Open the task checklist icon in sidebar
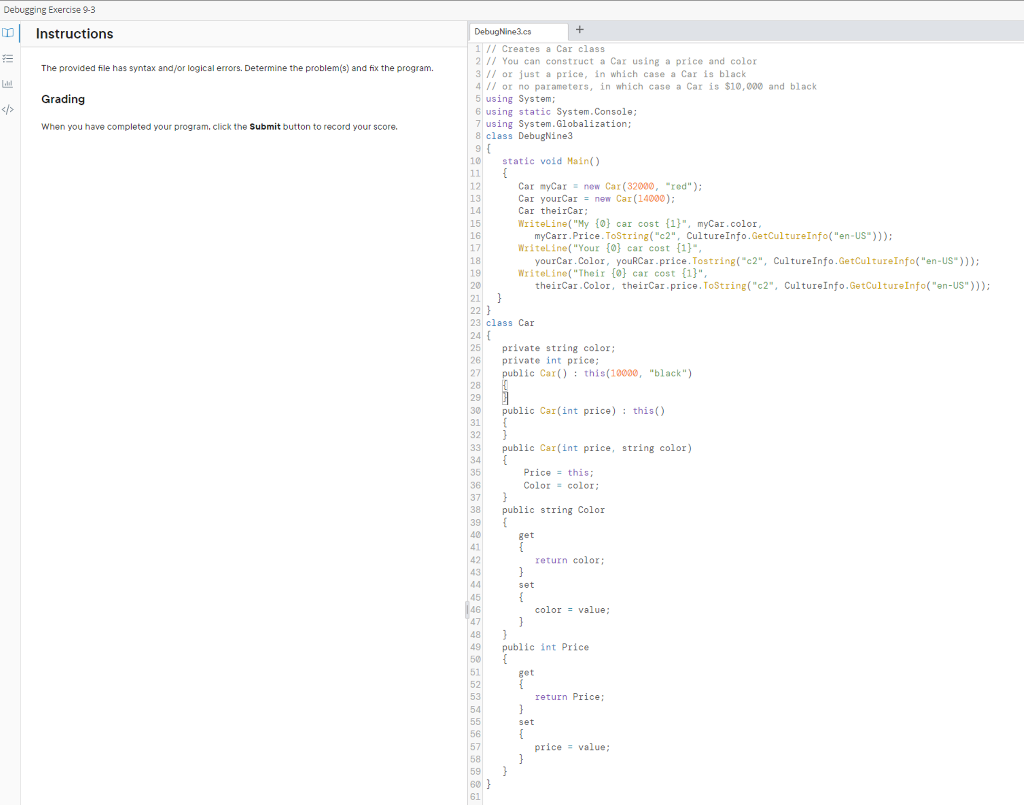 pos(8,59)
